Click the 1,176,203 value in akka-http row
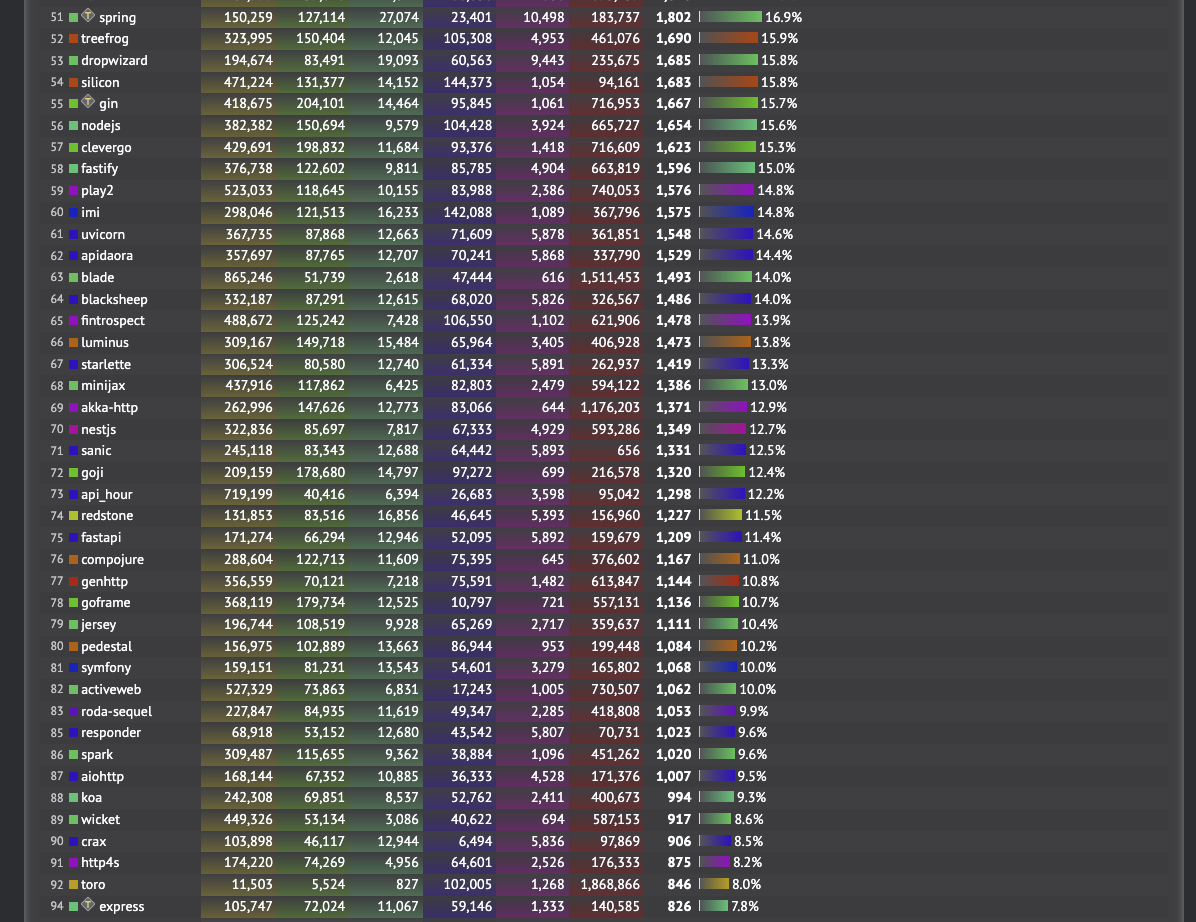The height and width of the screenshot is (922, 1196). click(610, 407)
